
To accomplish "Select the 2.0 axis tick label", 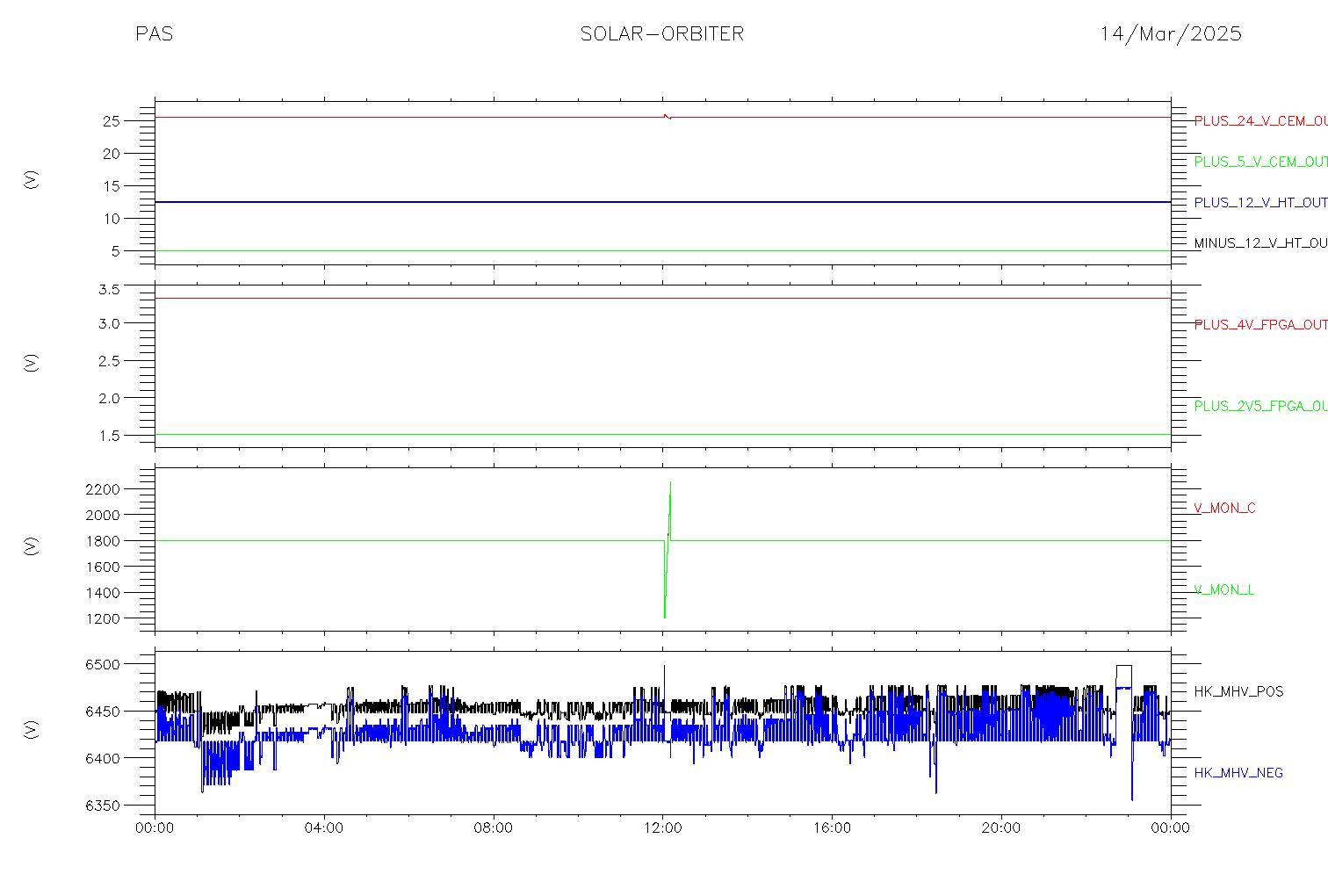I will tap(108, 398).
